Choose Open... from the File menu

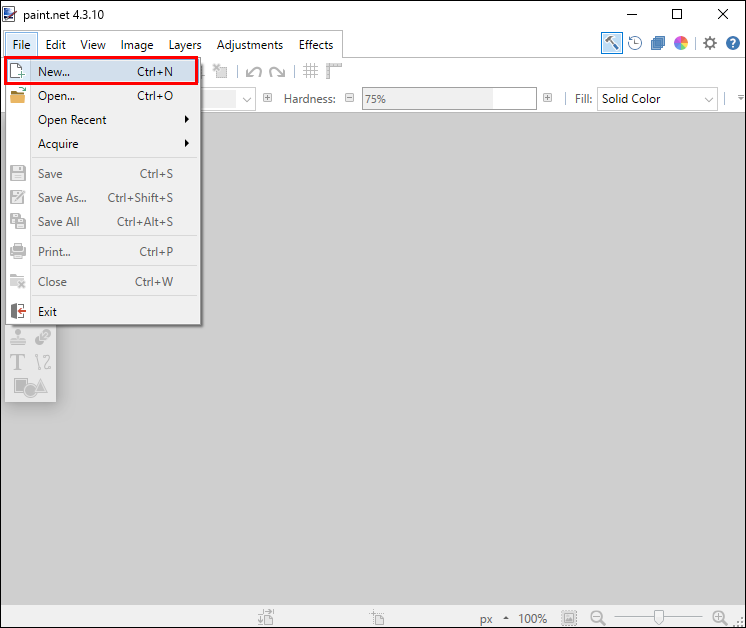pyautogui.click(x=101, y=96)
